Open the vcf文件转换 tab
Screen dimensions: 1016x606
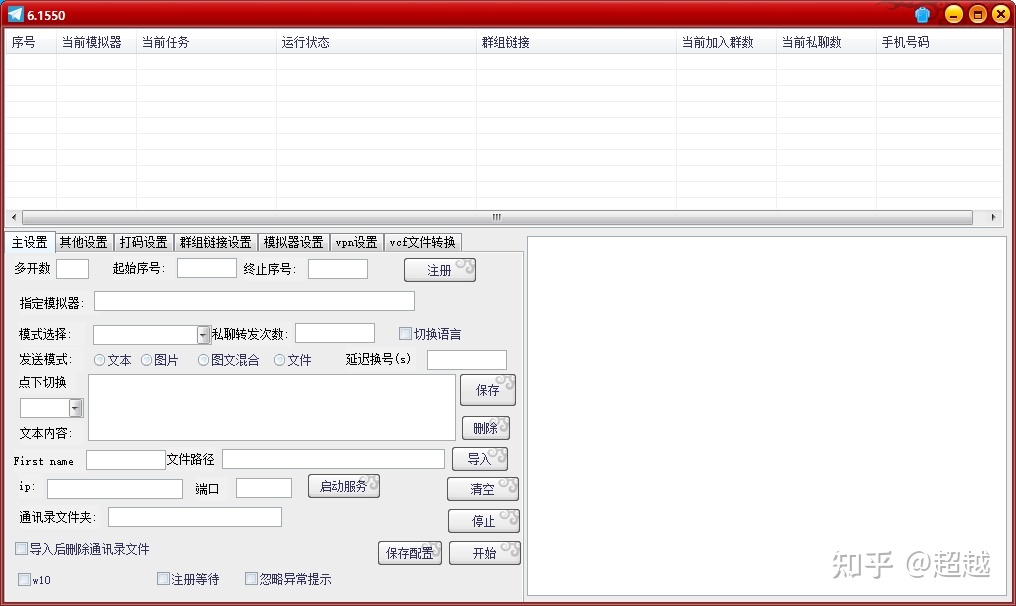pos(422,242)
